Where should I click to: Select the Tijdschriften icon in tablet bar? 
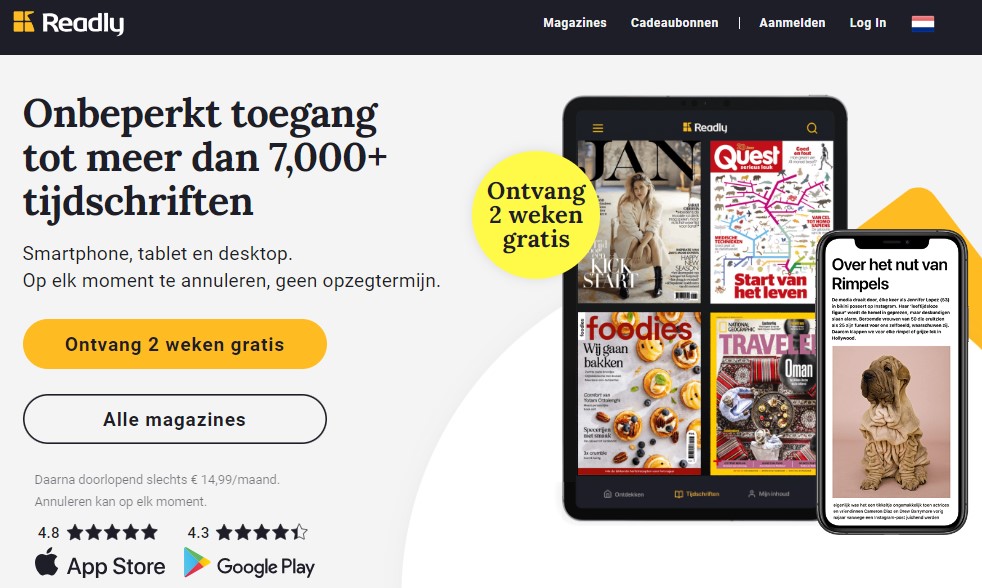pyautogui.click(x=678, y=494)
